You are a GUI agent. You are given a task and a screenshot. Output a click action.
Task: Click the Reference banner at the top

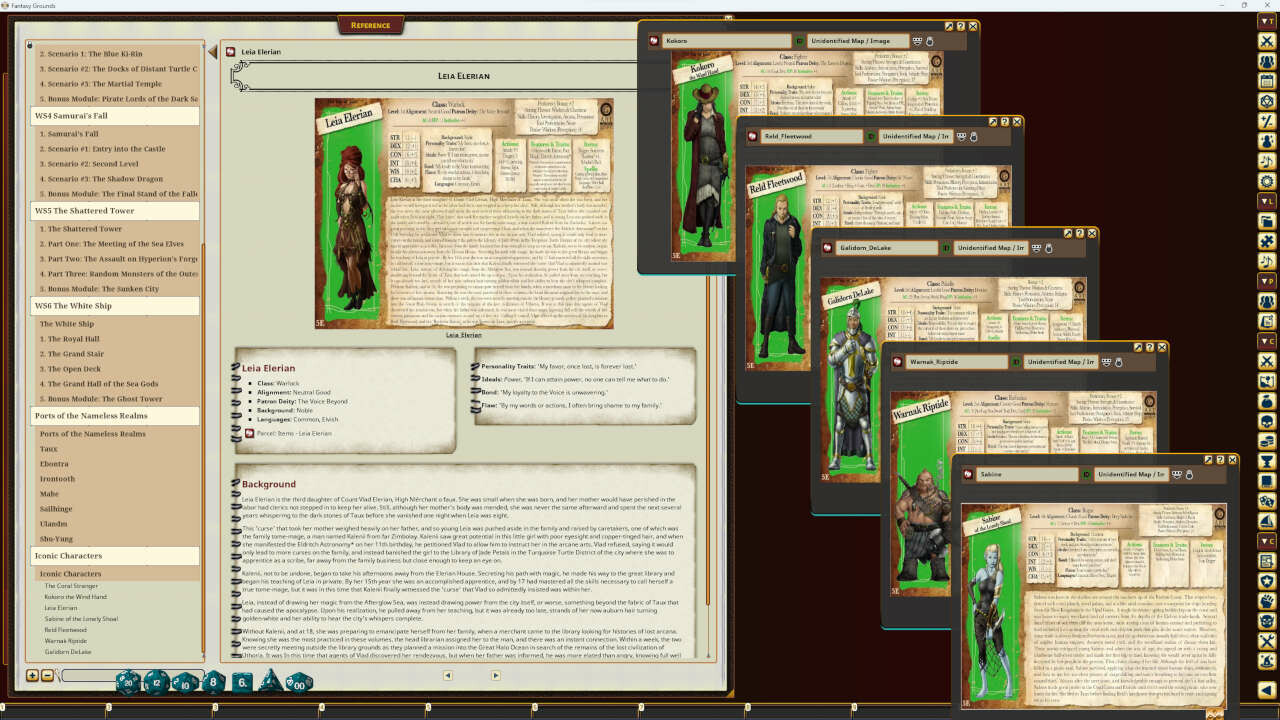click(x=370, y=24)
